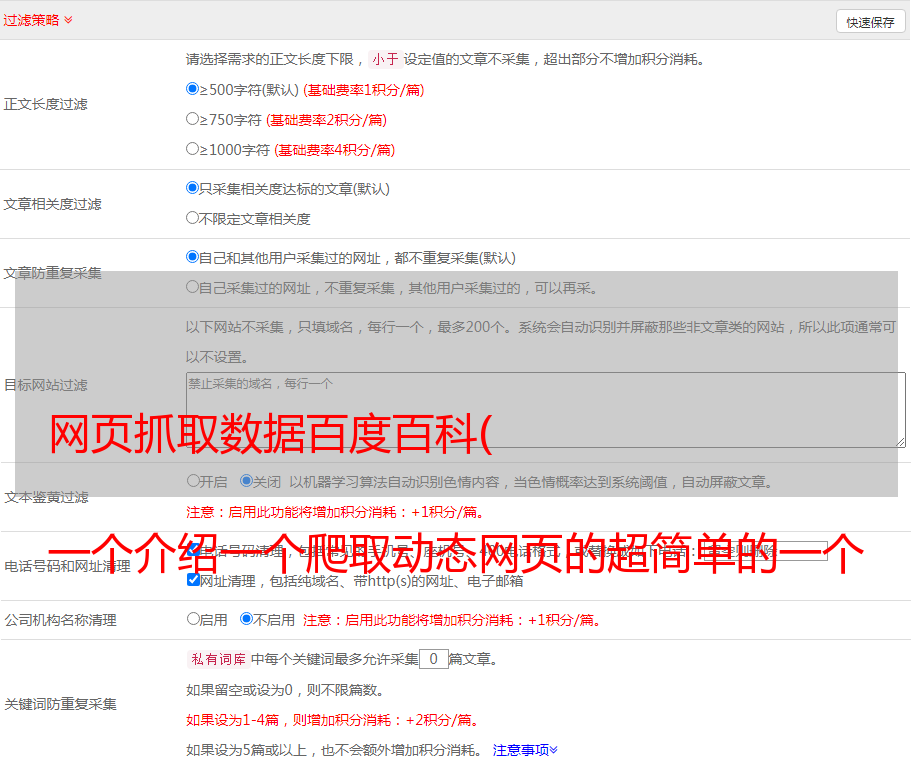This screenshot has height=768, width=912.
Task: Collapse the 过滤策略 section header
Action: coord(38,20)
